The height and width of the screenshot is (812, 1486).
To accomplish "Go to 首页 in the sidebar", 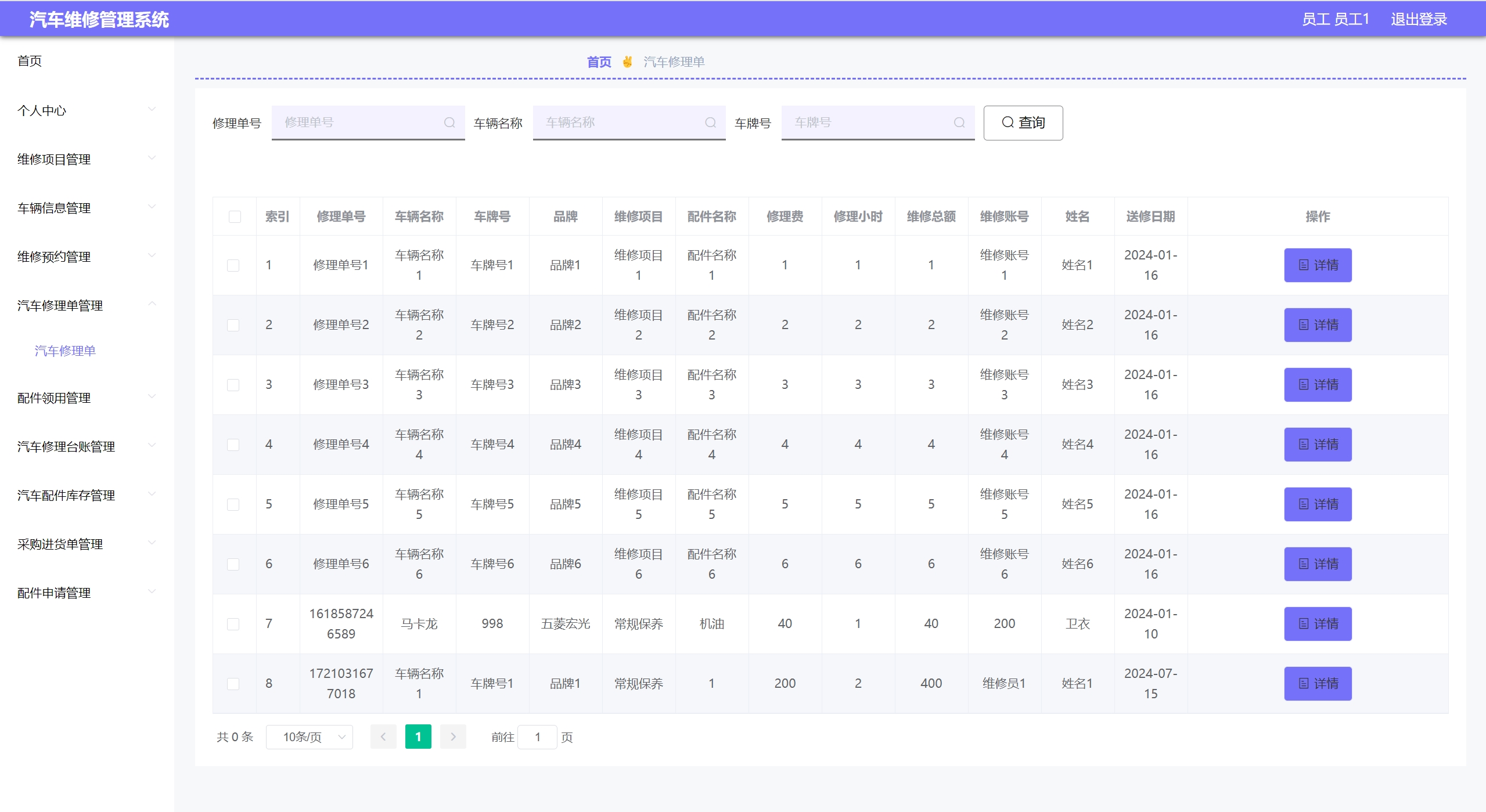I will (x=30, y=61).
